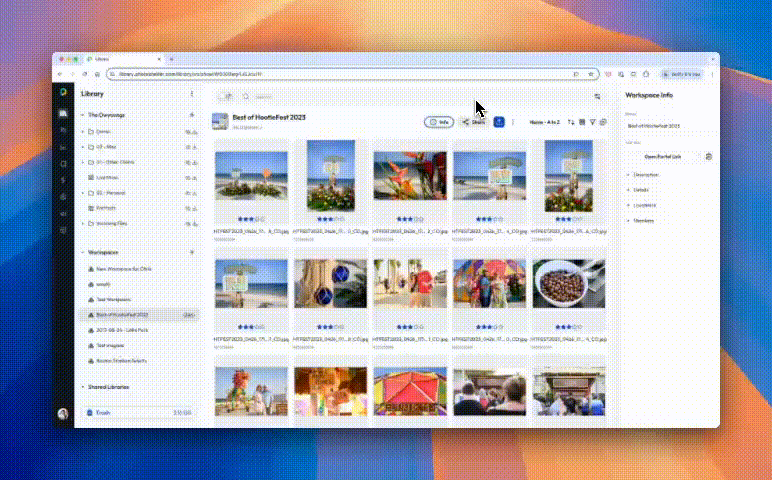Click the Share button
This screenshot has width=772, height=480.
[473, 122]
